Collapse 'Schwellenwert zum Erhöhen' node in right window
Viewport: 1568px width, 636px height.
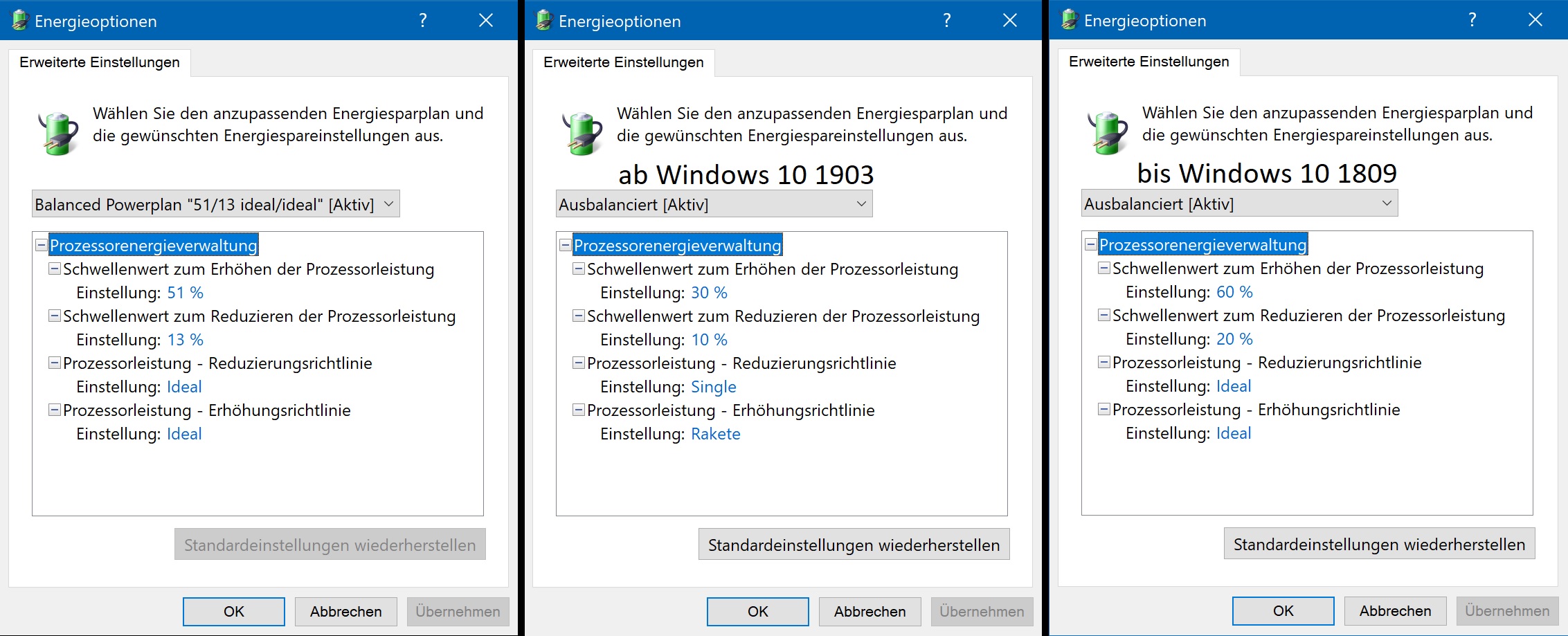click(1103, 268)
